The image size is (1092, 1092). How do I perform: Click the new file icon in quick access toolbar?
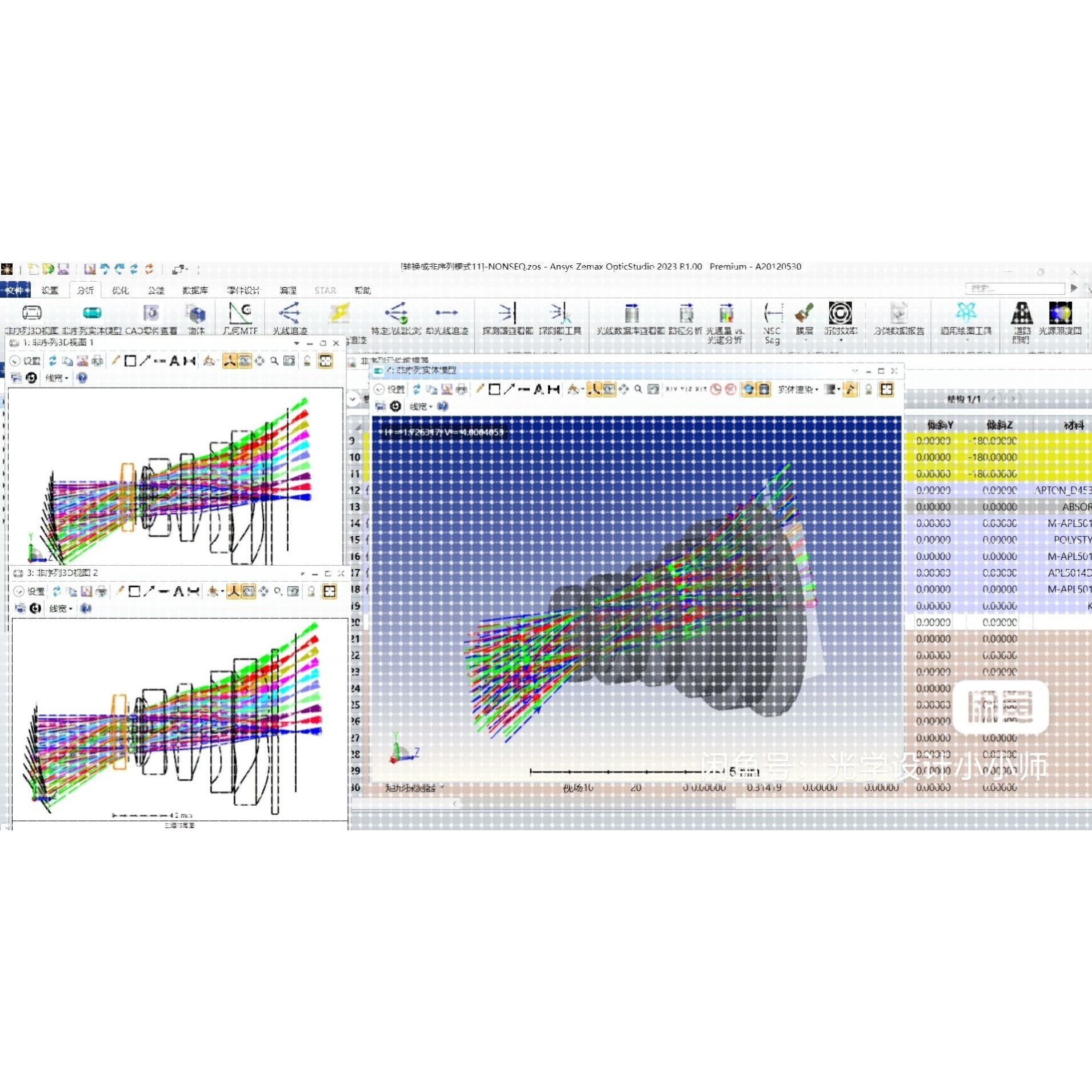click(x=34, y=269)
